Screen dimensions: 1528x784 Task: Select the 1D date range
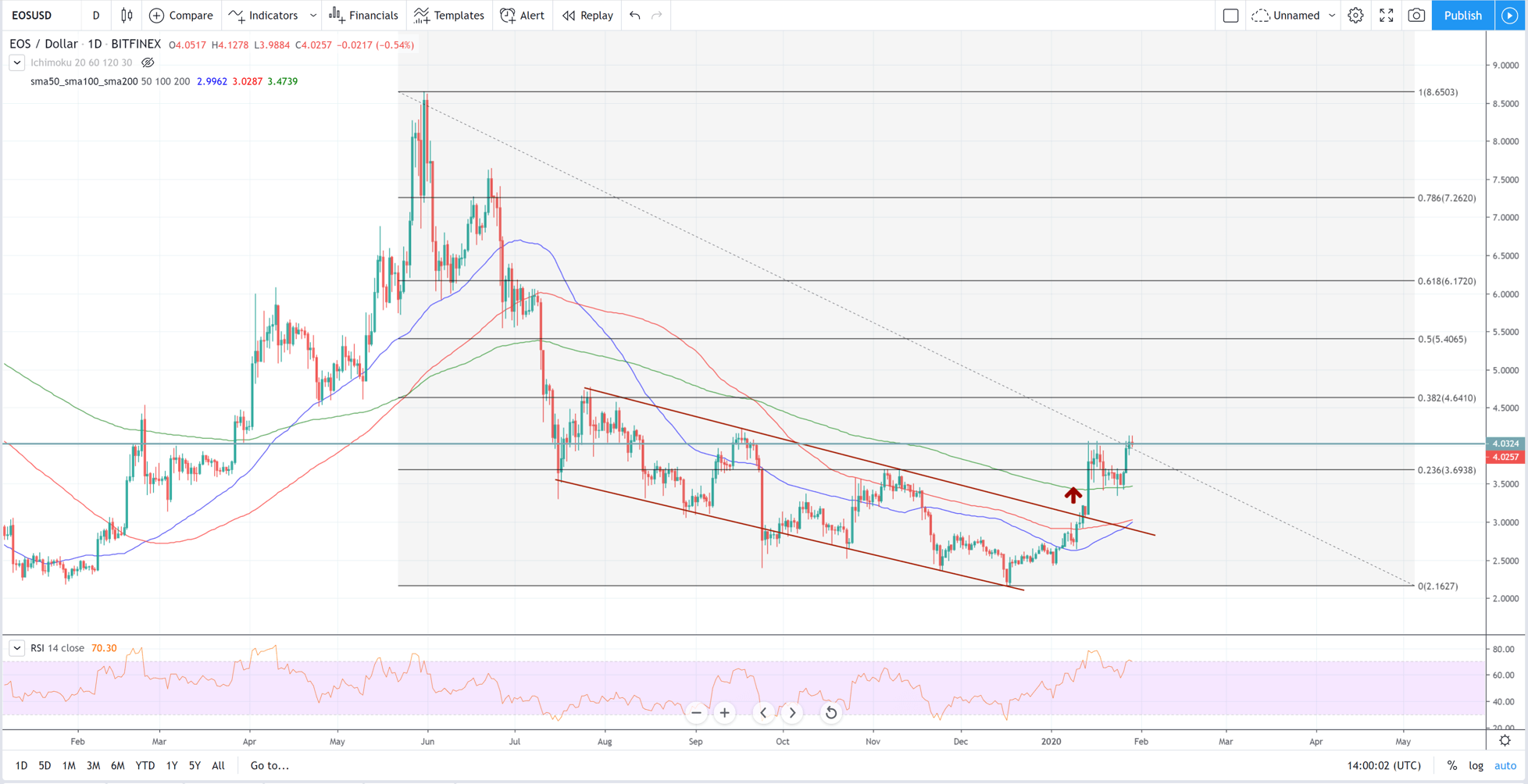[x=21, y=766]
